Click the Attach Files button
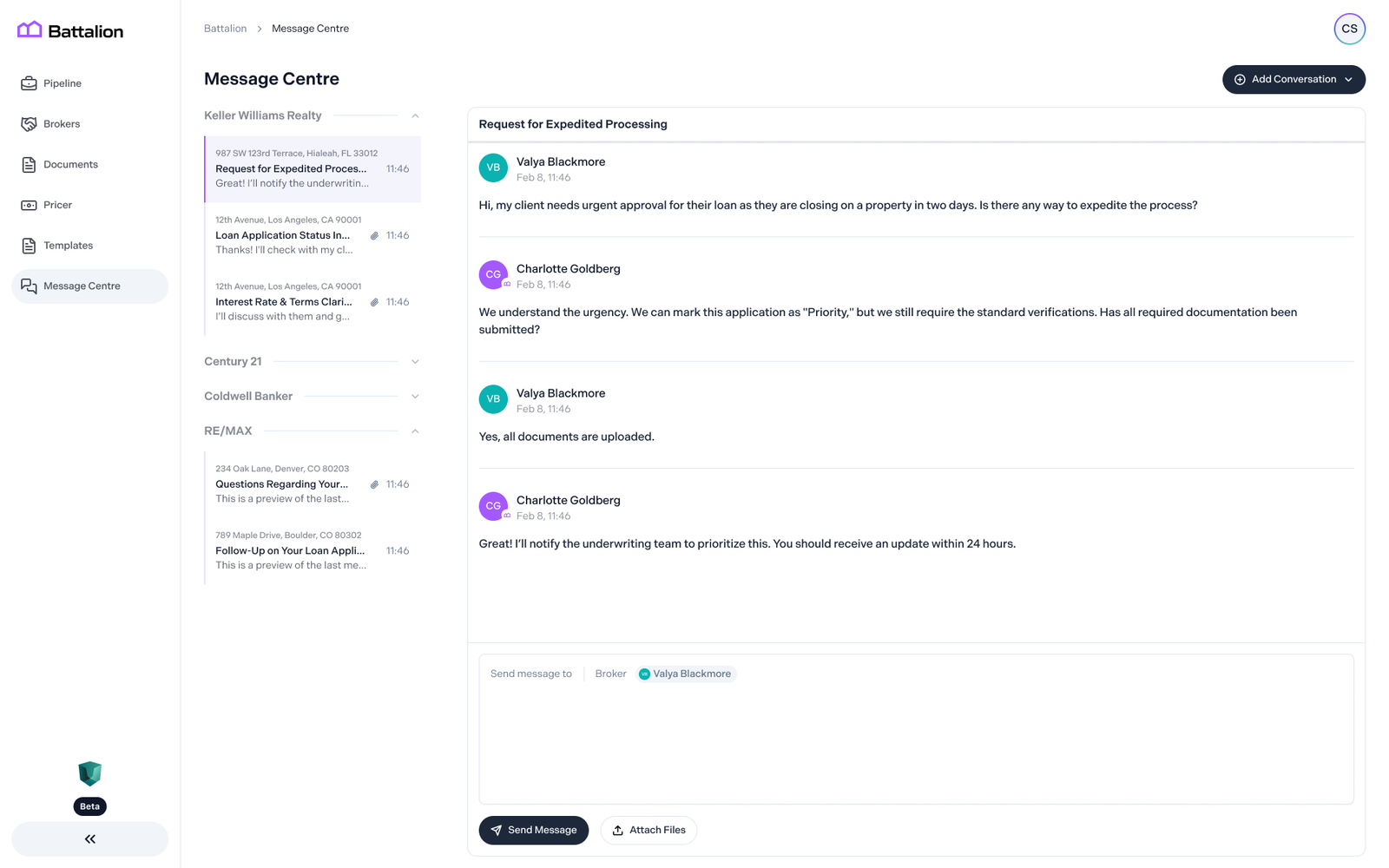 tap(648, 830)
